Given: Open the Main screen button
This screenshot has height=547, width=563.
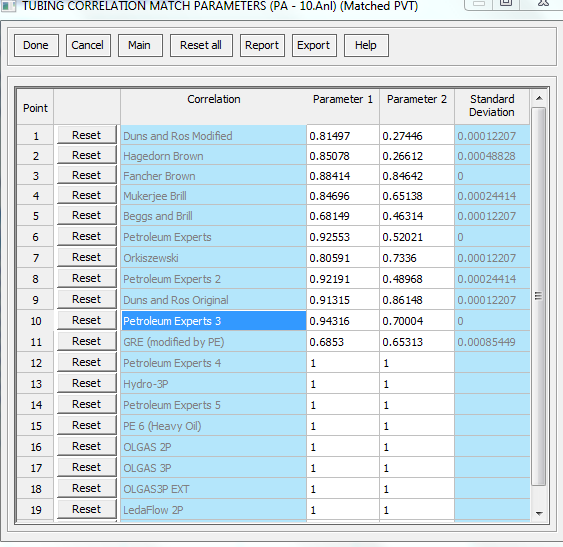Looking at the screenshot, I should [x=140, y=46].
